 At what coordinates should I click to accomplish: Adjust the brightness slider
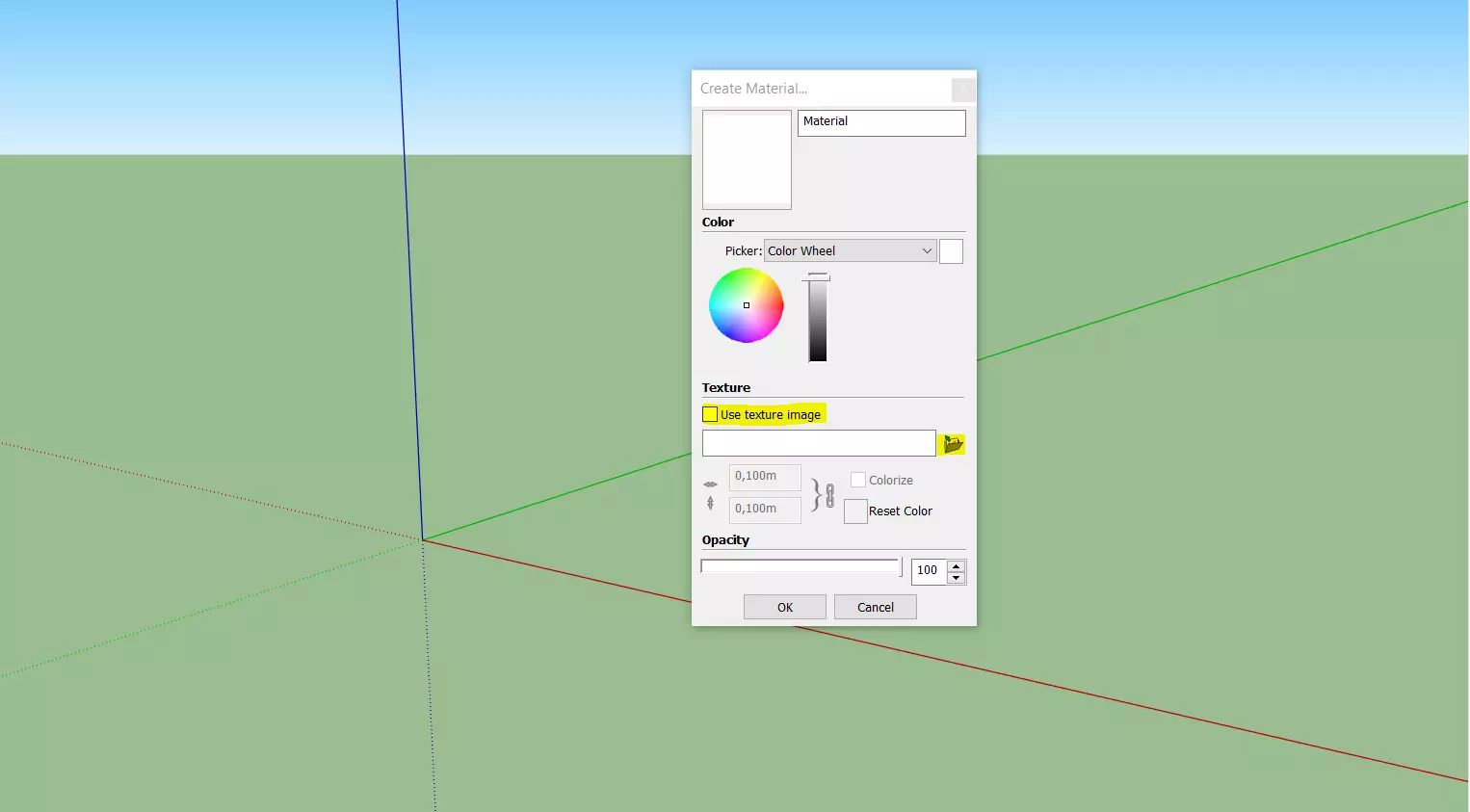click(817, 318)
